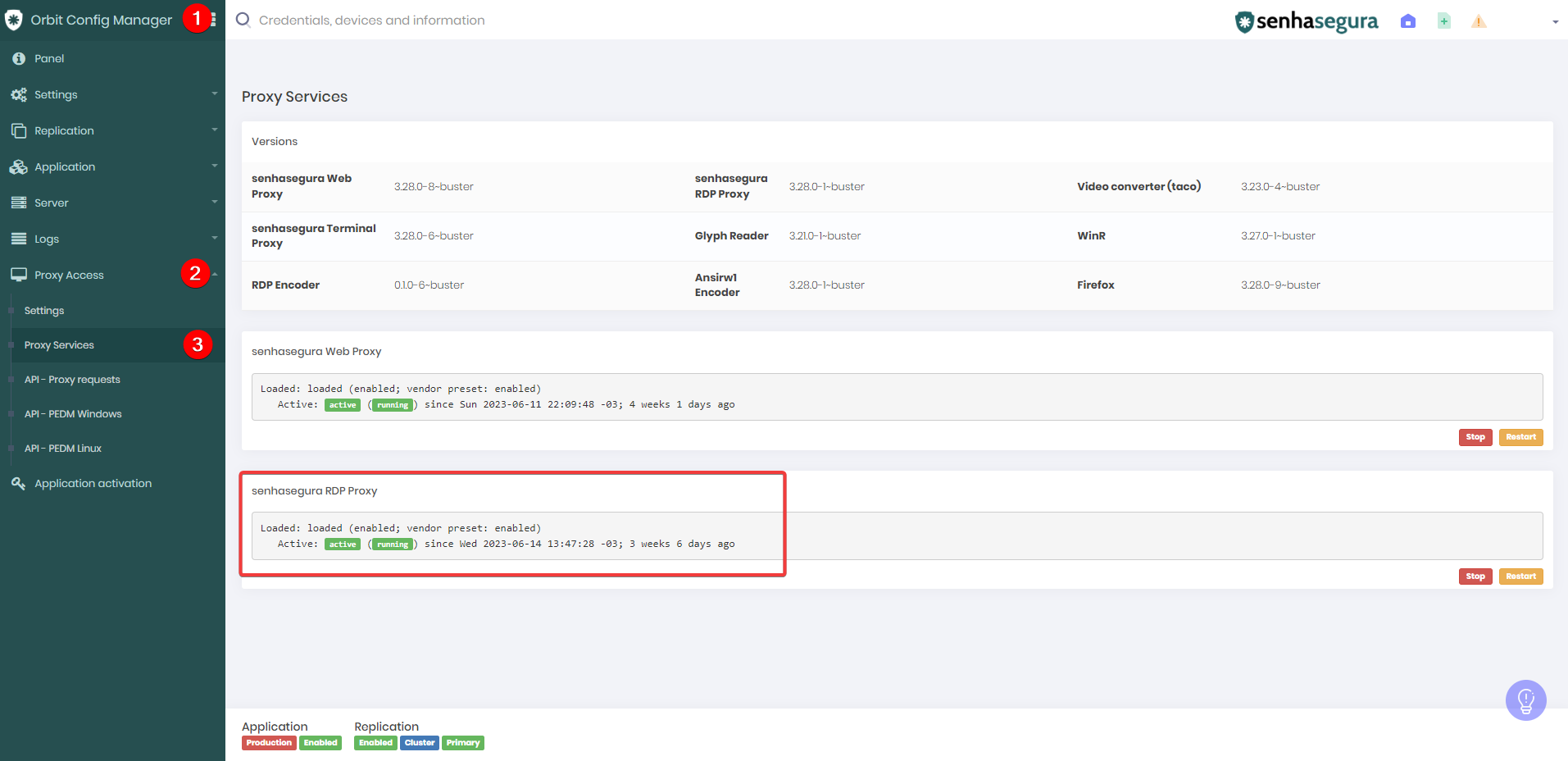The image size is (1568, 761).
Task: Click the Glyph Reader label
Action: click(731, 236)
